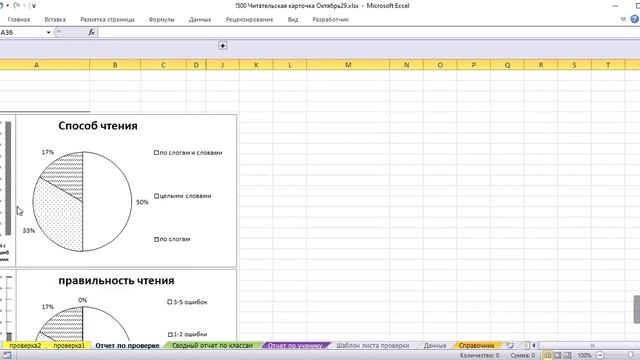Open Customize Quick Access Toolbar dropdown
This screenshot has width=640, height=360.
(x=34, y=6)
